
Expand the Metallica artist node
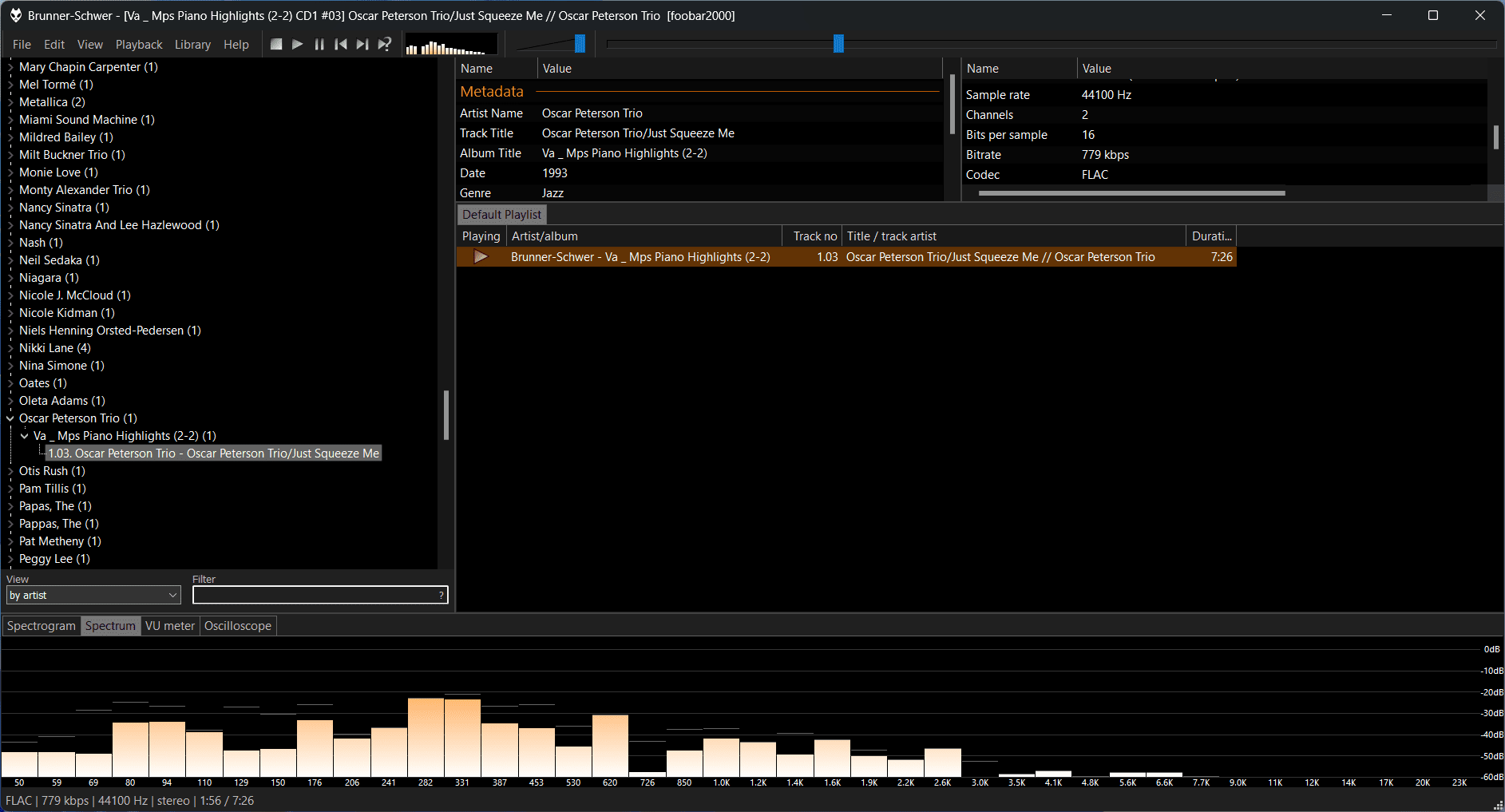10,102
